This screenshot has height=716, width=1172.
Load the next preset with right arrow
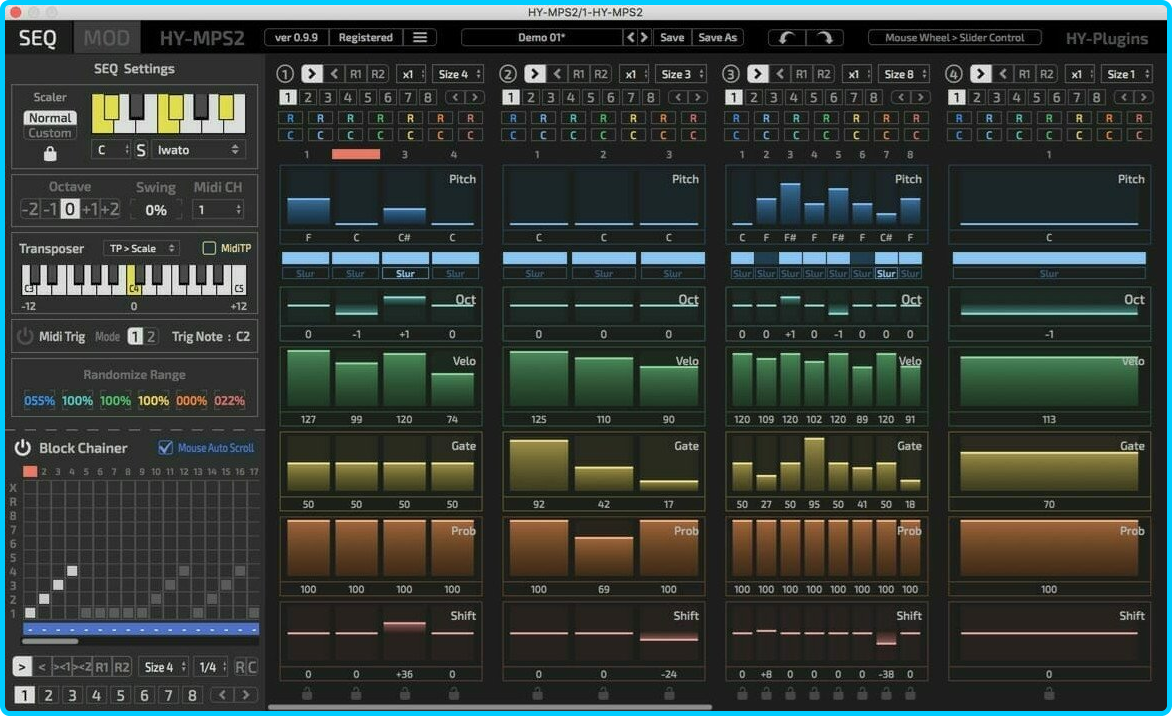(x=644, y=37)
